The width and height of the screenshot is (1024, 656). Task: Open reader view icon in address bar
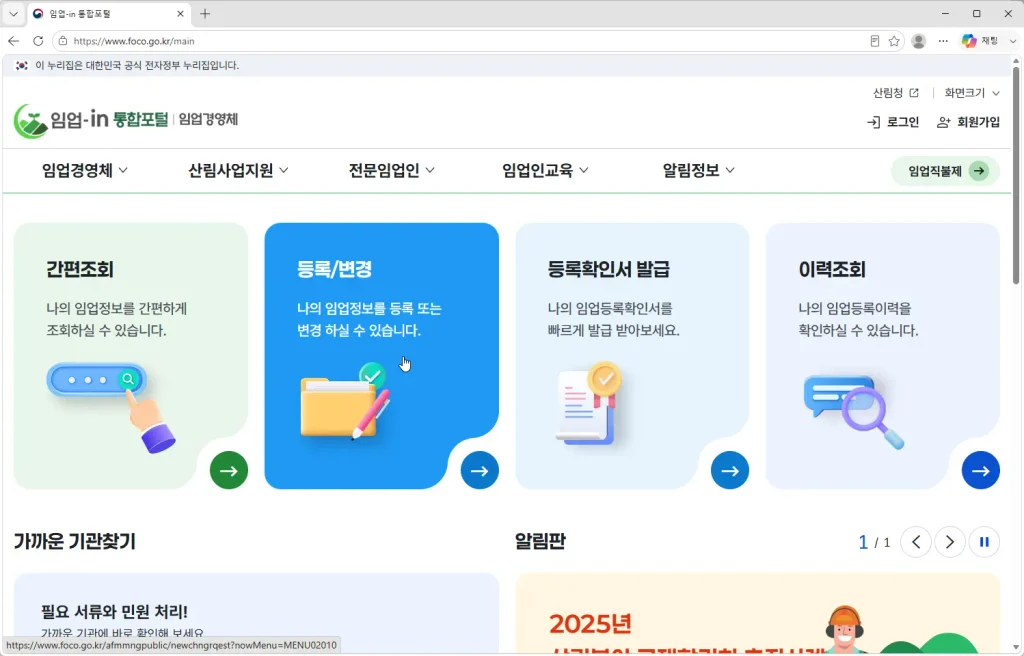tap(874, 41)
